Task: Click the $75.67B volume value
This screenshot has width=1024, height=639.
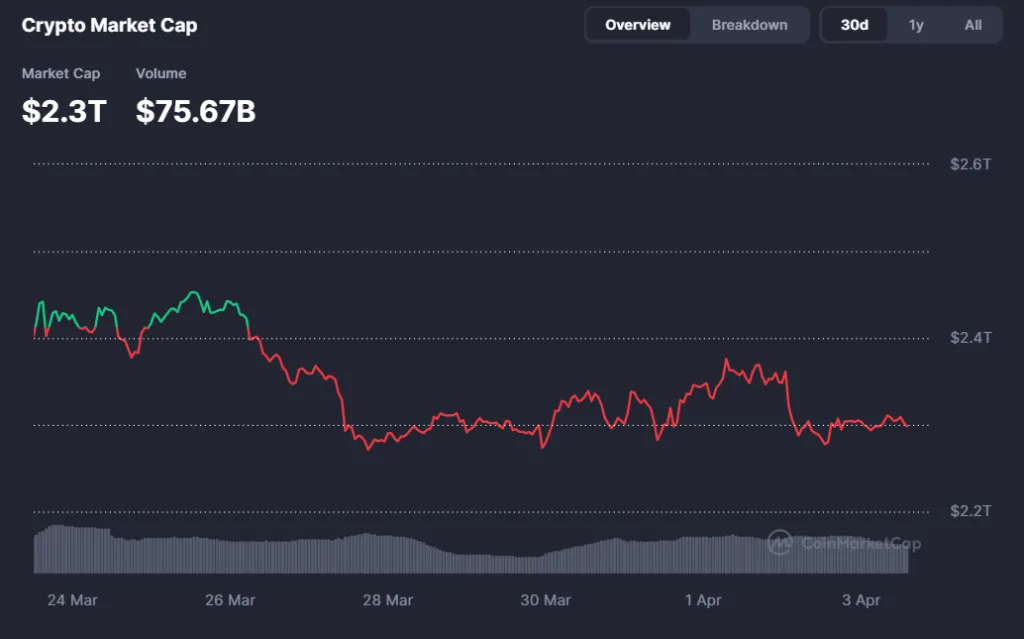Action: tap(195, 112)
